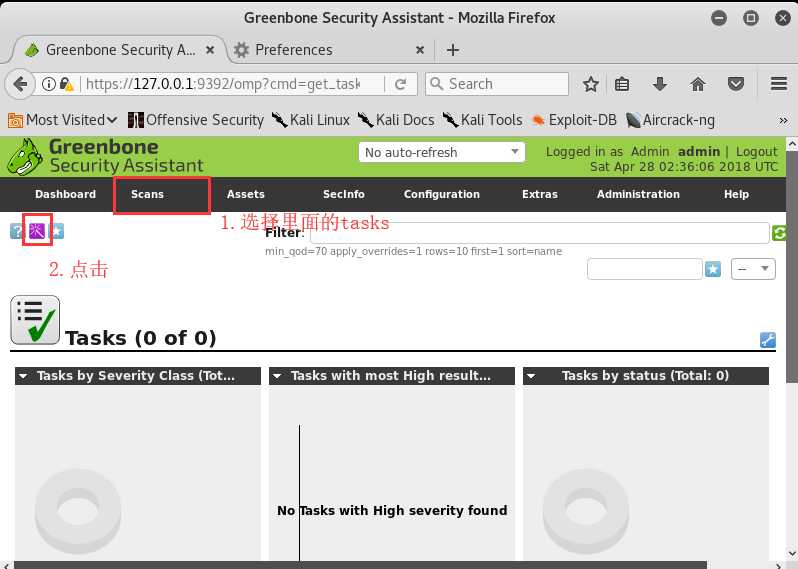
Task: Click the insecure padlock warning icon
Action: 66,84
